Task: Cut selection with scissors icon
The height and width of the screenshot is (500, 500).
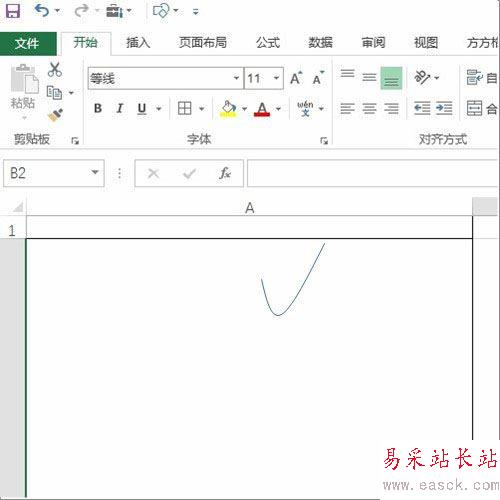Action: pos(55,70)
